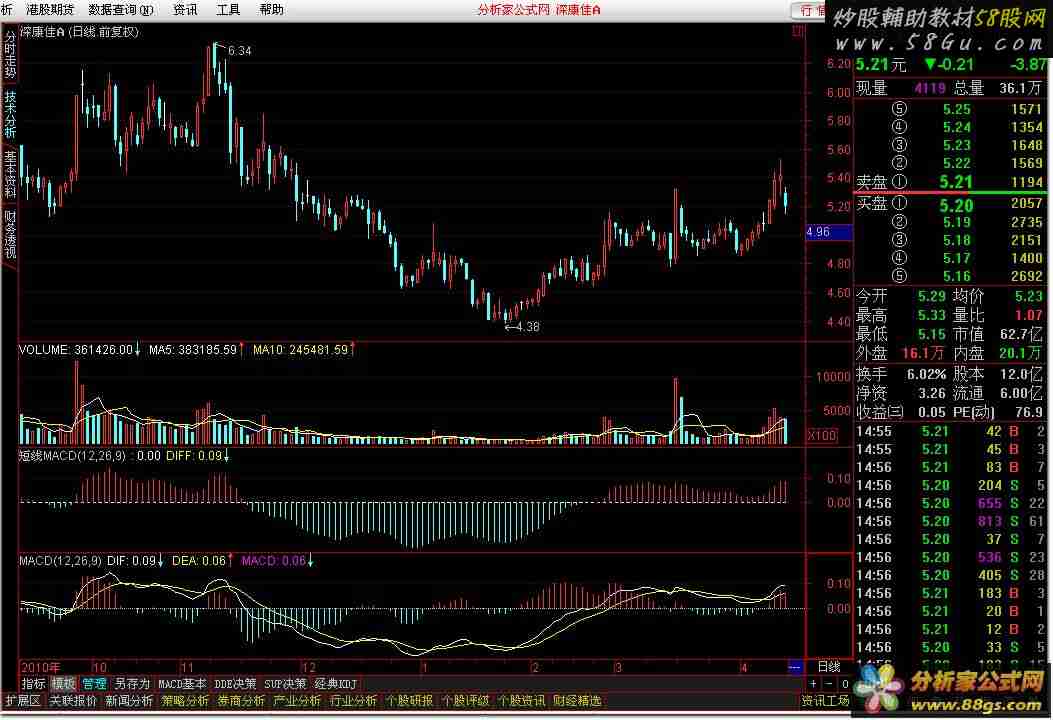Open 新闻分析
This screenshot has width=1053, height=720.
[129, 701]
